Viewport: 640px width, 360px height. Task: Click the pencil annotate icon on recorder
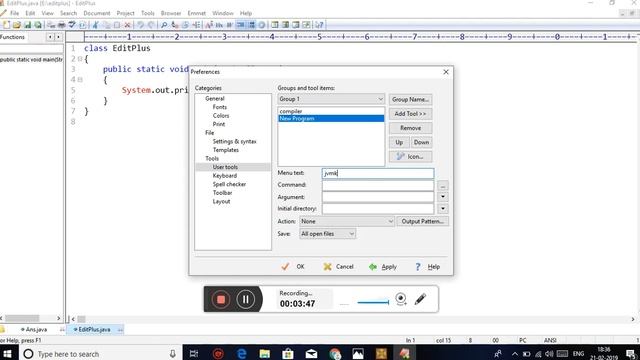pos(420,299)
